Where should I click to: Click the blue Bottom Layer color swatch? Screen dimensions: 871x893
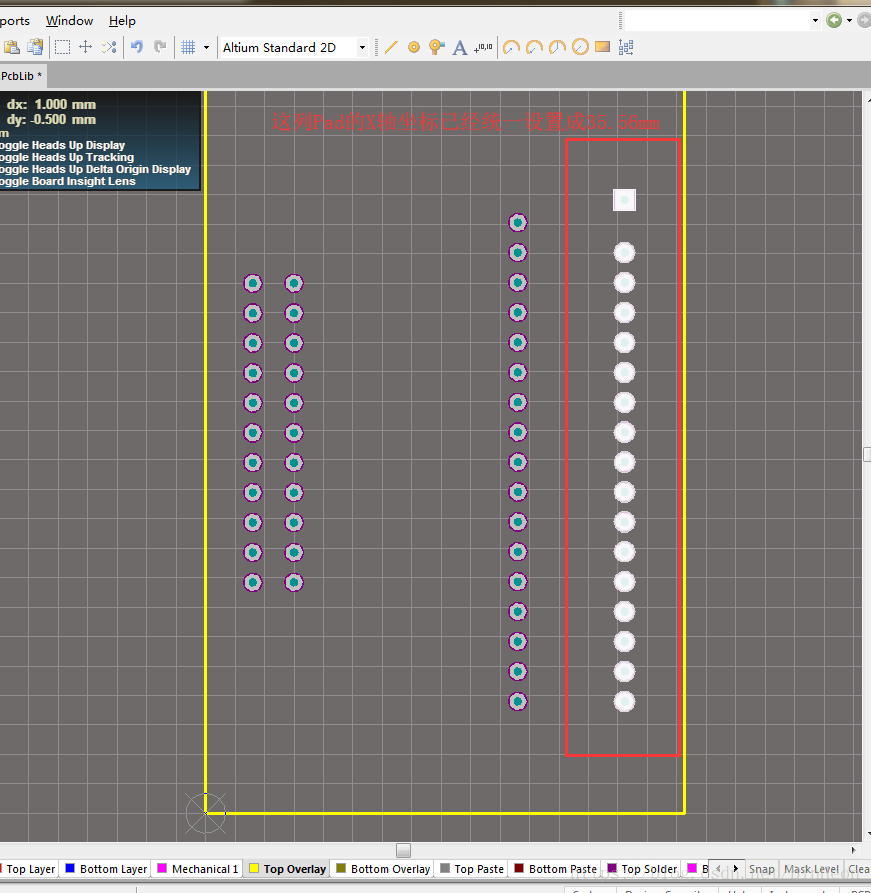tap(70, 868)
